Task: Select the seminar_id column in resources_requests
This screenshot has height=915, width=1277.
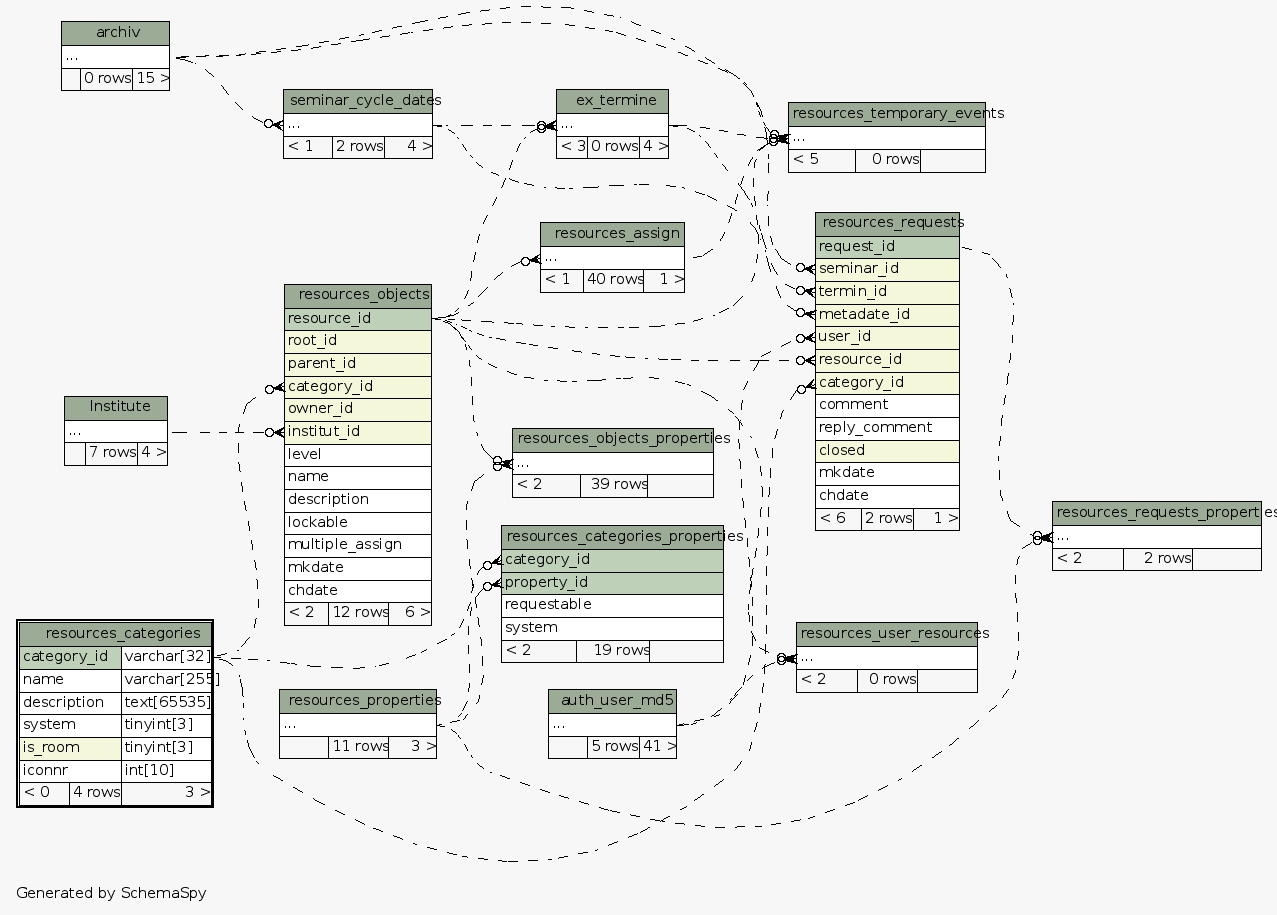Action: (887, 268)
